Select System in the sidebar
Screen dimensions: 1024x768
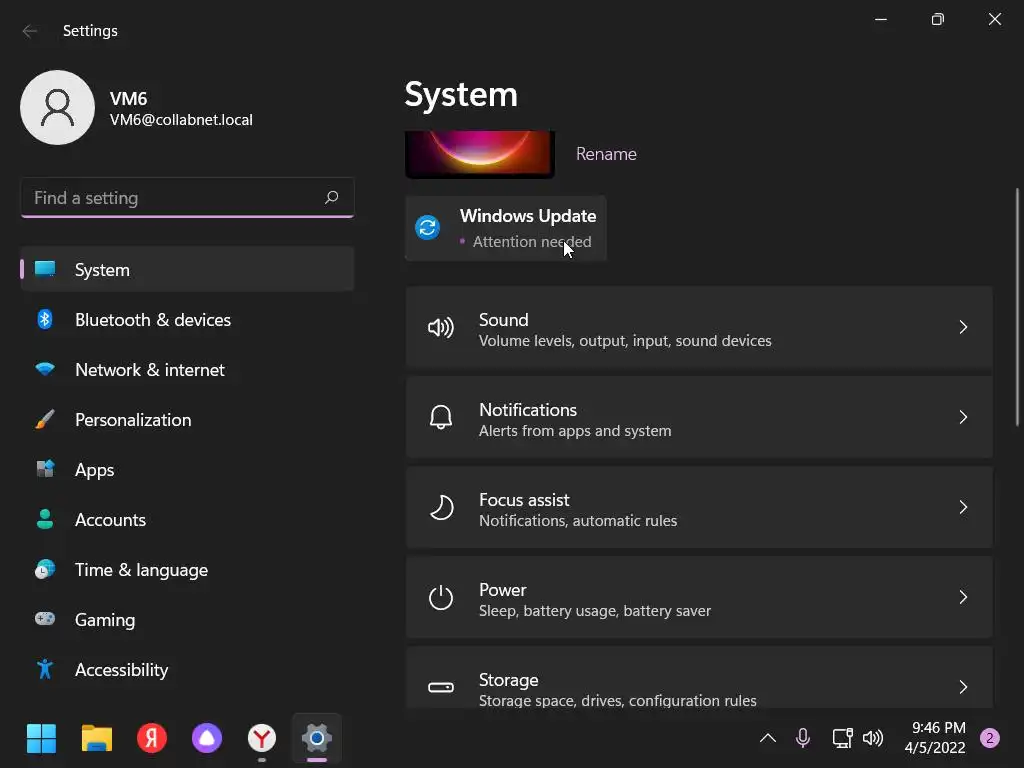click(x=187, y=269)
